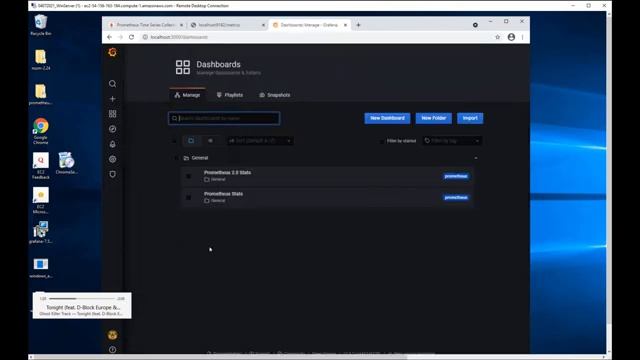
Task: Open the Chrome profile account icon
Action: pos(511,37)
